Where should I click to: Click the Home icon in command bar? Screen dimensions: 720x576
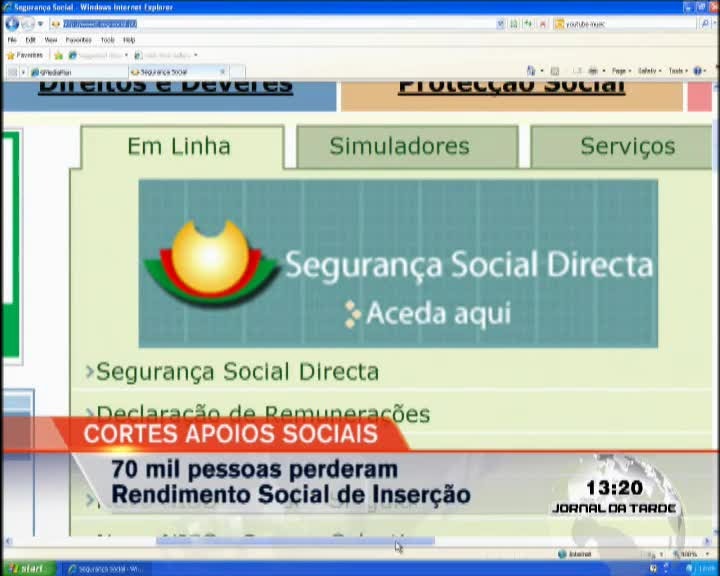point(530,71)
